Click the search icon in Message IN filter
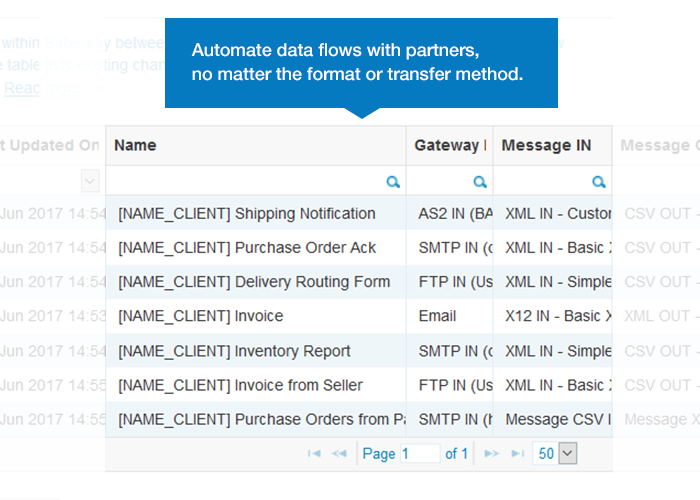The height and width of the screenshot is (500, 700). (x=598, y=182)
